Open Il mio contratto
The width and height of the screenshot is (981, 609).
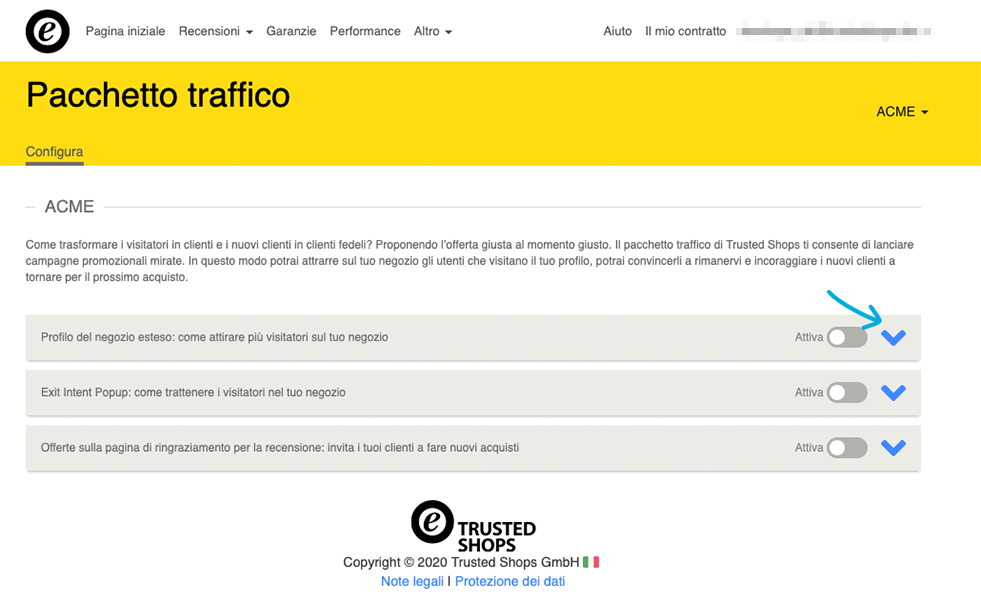[686, 31]
